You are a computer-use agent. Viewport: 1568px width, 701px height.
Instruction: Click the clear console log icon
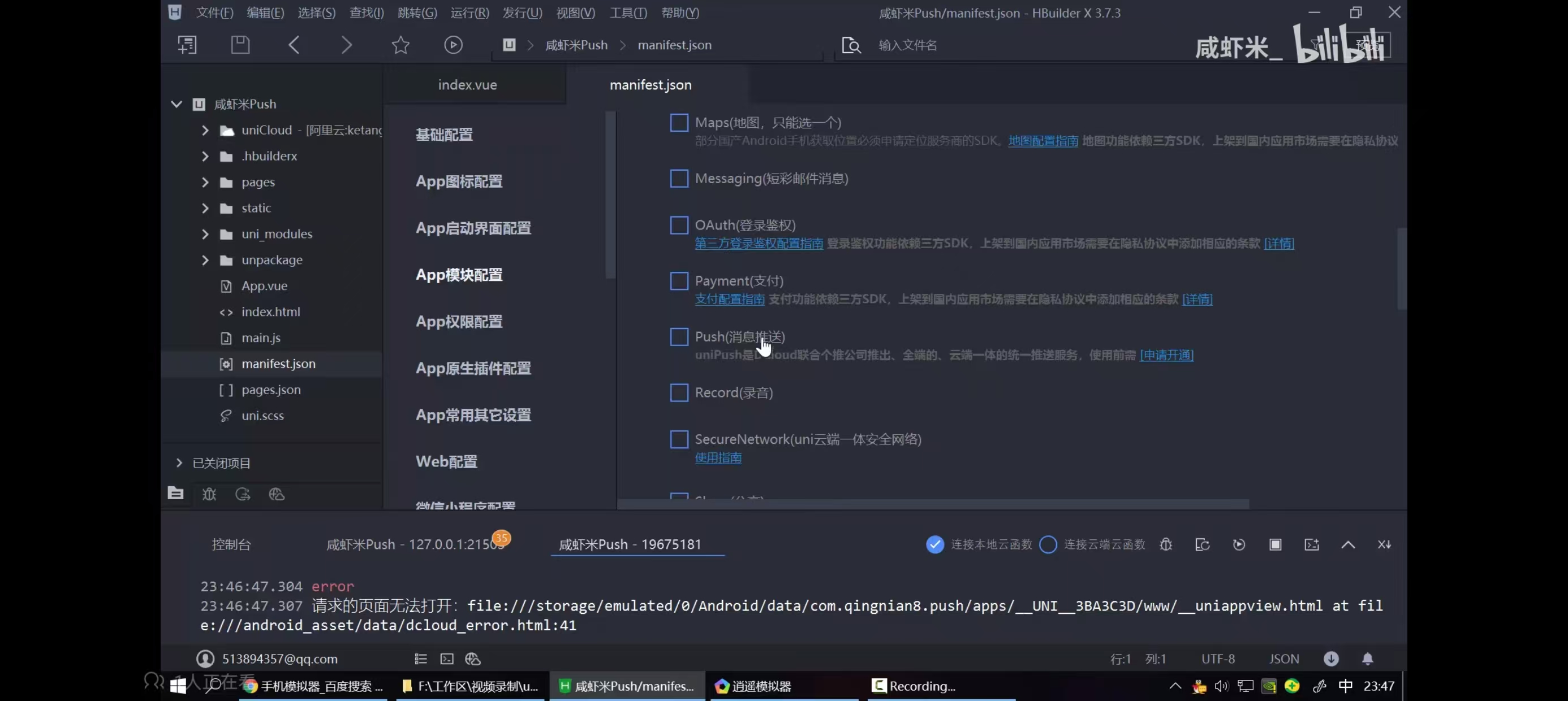tap(1312, 544)
